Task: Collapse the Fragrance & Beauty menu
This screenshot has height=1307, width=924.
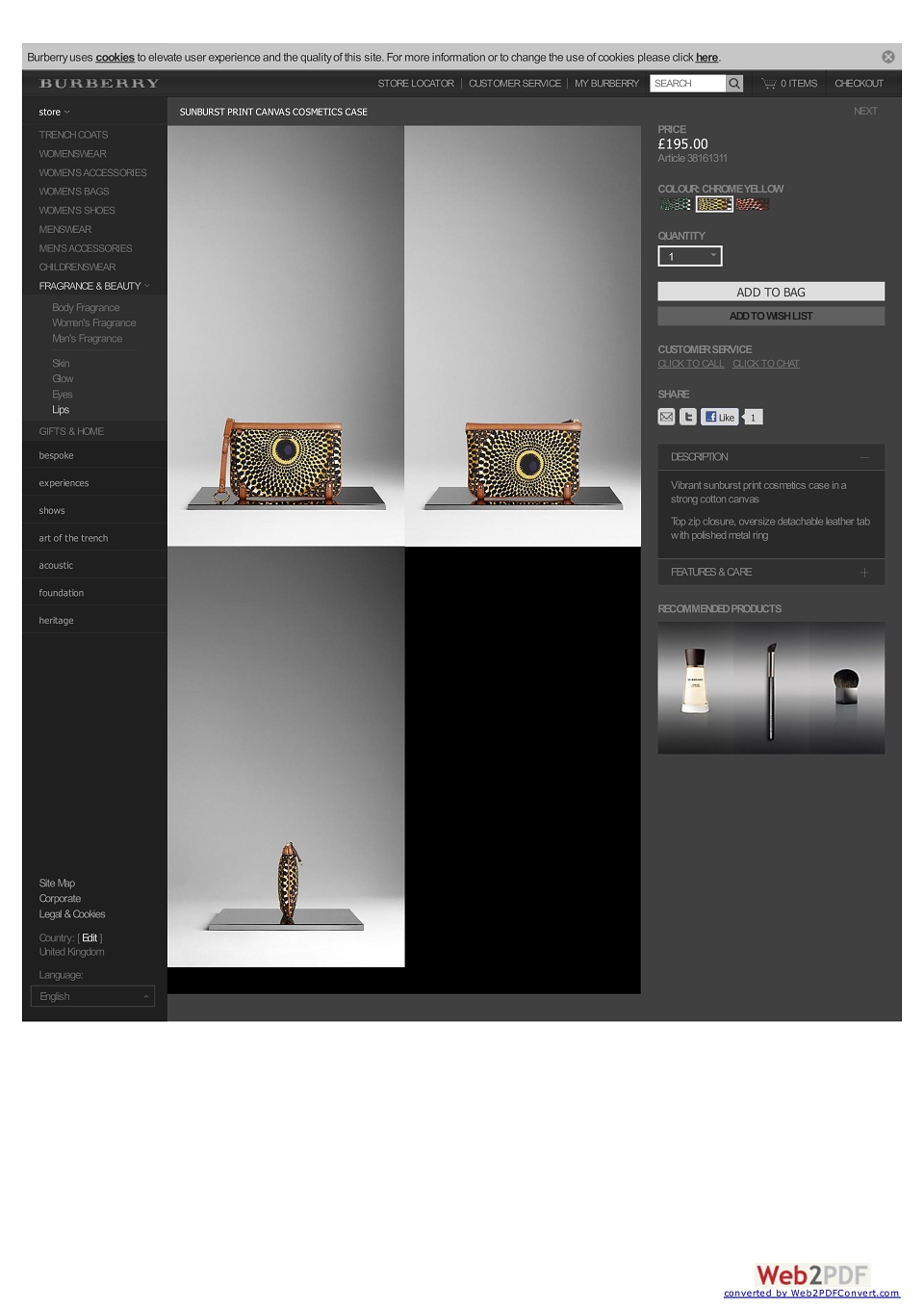Action: coord(147,286)
